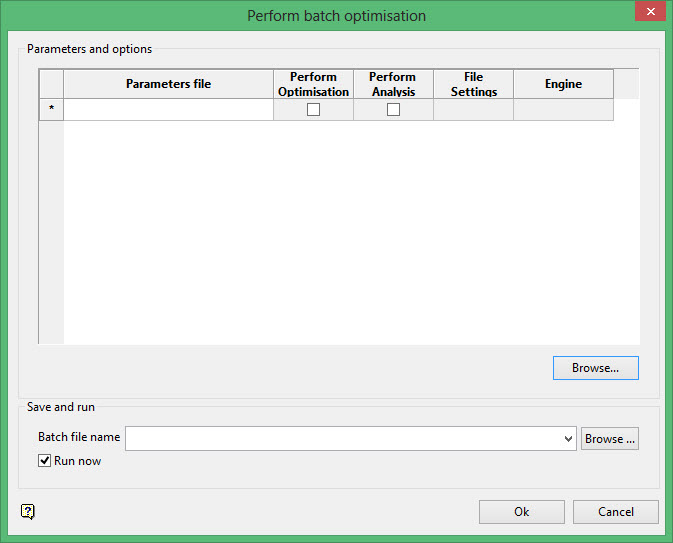The height and width of the screenshot is (543, 673).
Task: Select the Perform Analysis column header
Action: coord(393,84)
